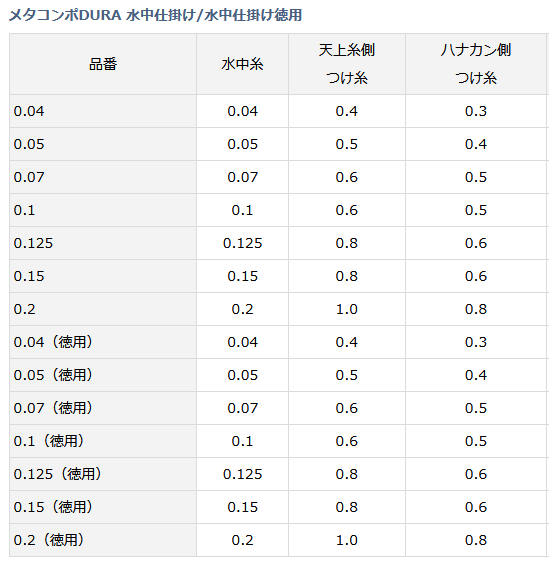The image size is (549, 564).
Task: Click the 0.07 row label cell
Action: click(103, 177)
